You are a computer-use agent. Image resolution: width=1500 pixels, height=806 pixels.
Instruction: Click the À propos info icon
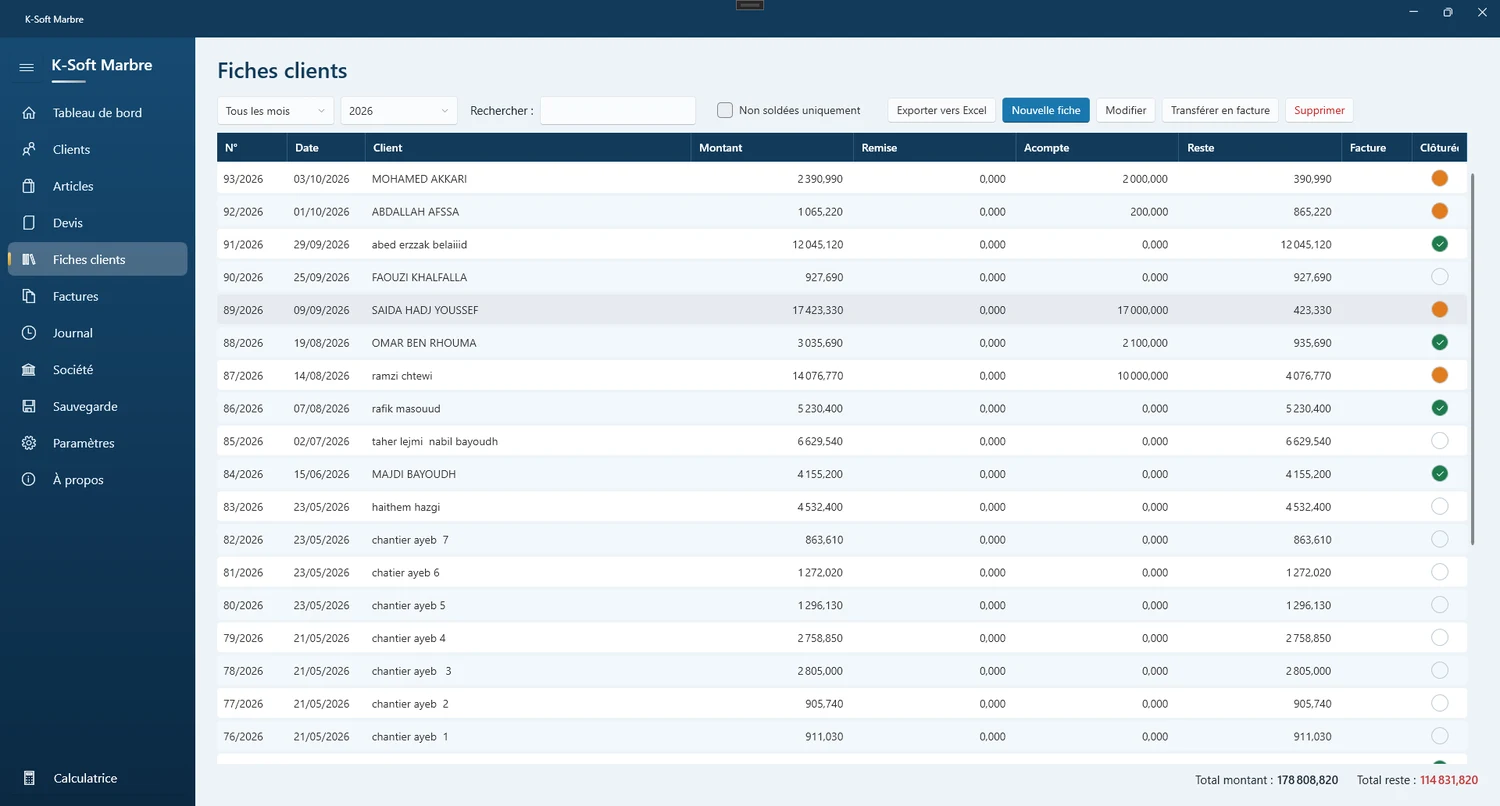tap(29, 480)
